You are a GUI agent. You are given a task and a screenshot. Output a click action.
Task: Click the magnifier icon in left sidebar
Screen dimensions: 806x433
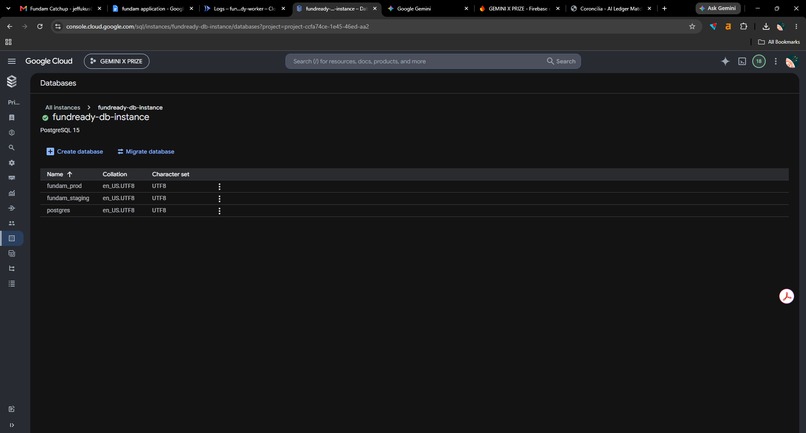tap(12, 148)
